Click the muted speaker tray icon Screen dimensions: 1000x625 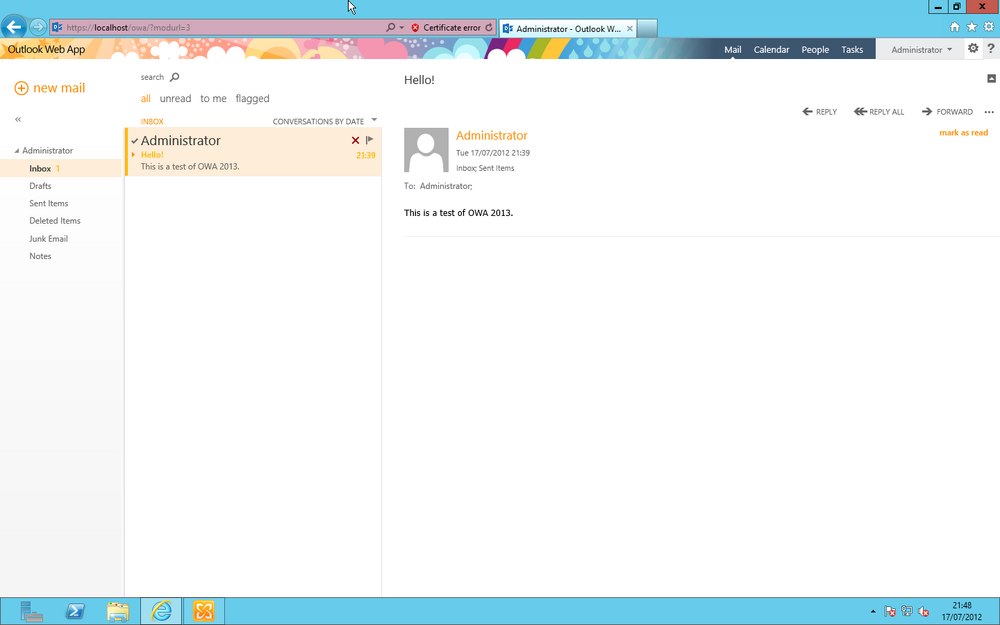click(x=923, y=612)
